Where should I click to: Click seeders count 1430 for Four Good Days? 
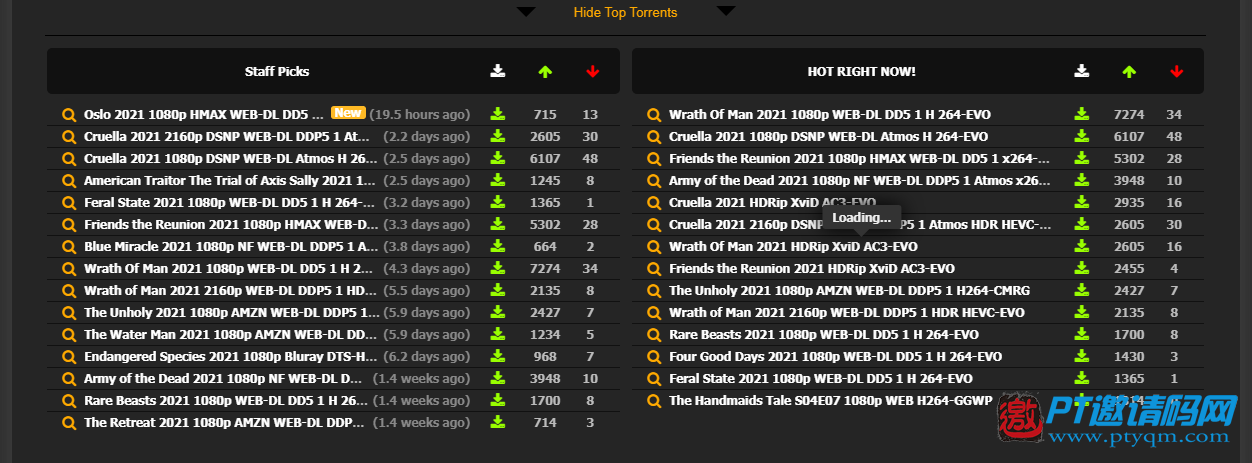(1129, 356)
